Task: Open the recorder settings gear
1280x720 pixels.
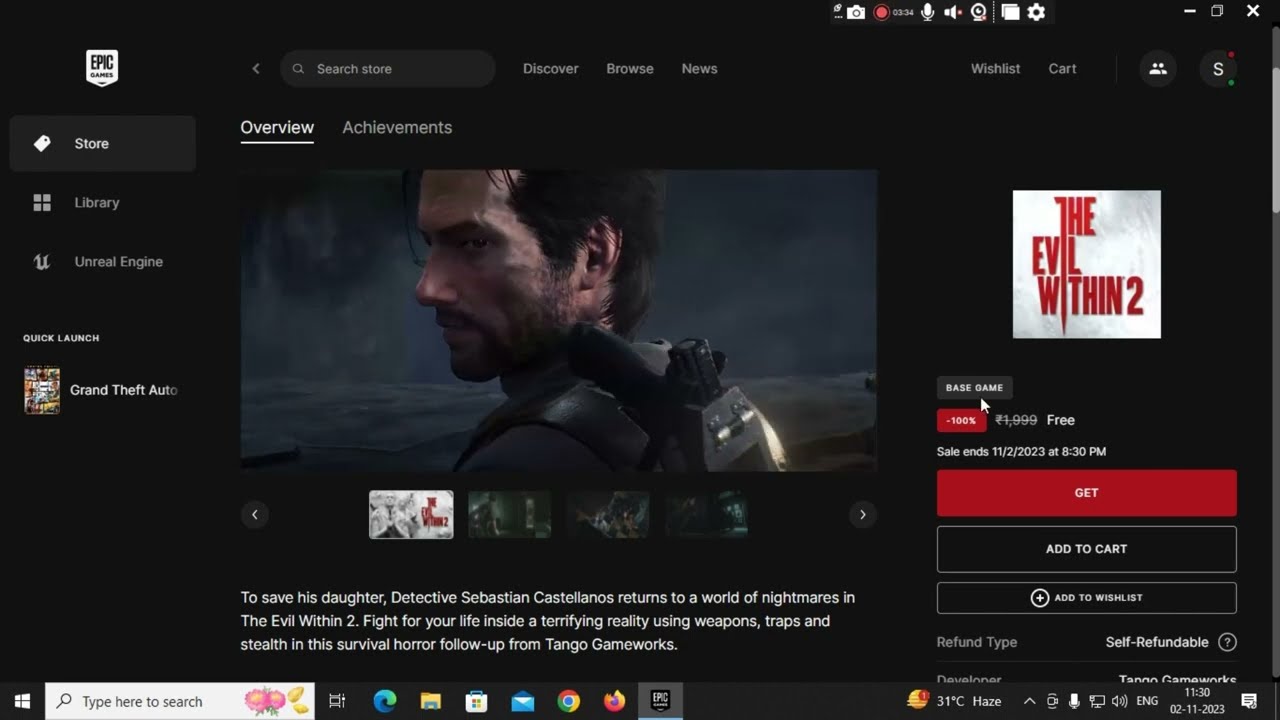Action: pyautogui.click(x=1037, y=12)
